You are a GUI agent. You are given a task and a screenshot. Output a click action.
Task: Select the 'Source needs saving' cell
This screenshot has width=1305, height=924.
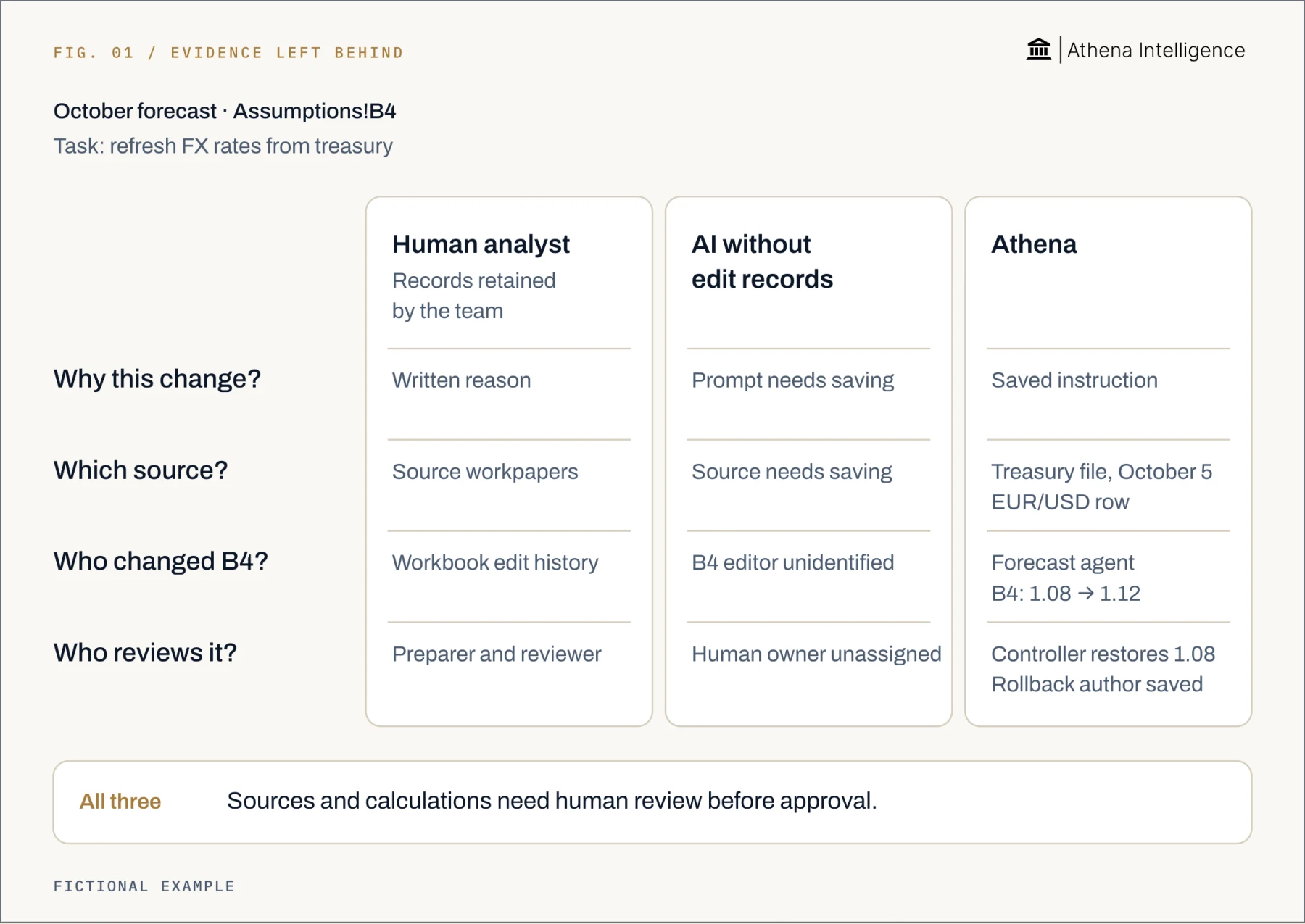(x=792, y=472)
